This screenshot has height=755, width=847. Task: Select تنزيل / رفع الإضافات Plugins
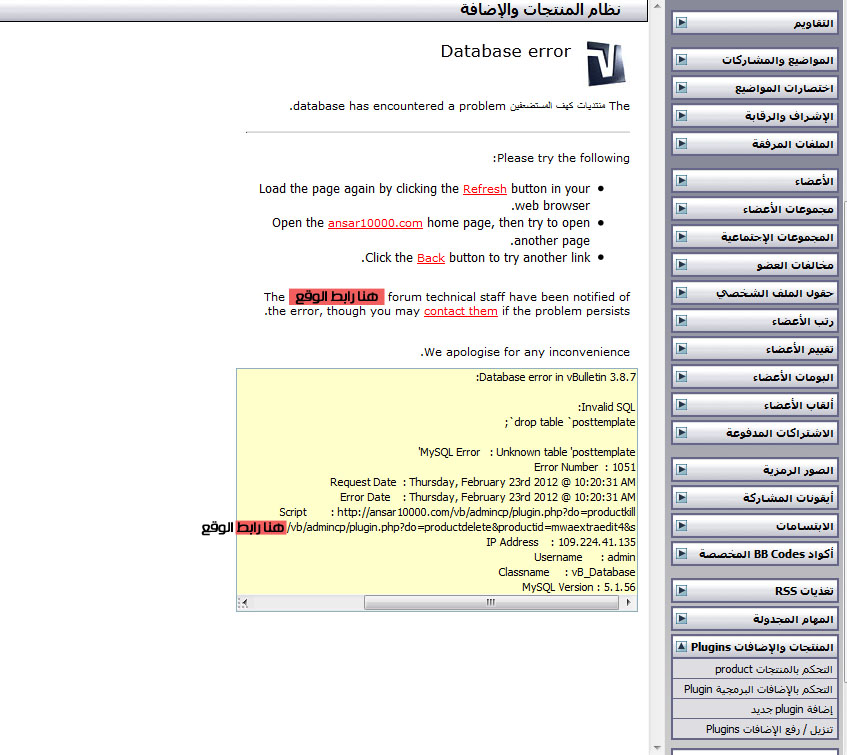[768, 729]
